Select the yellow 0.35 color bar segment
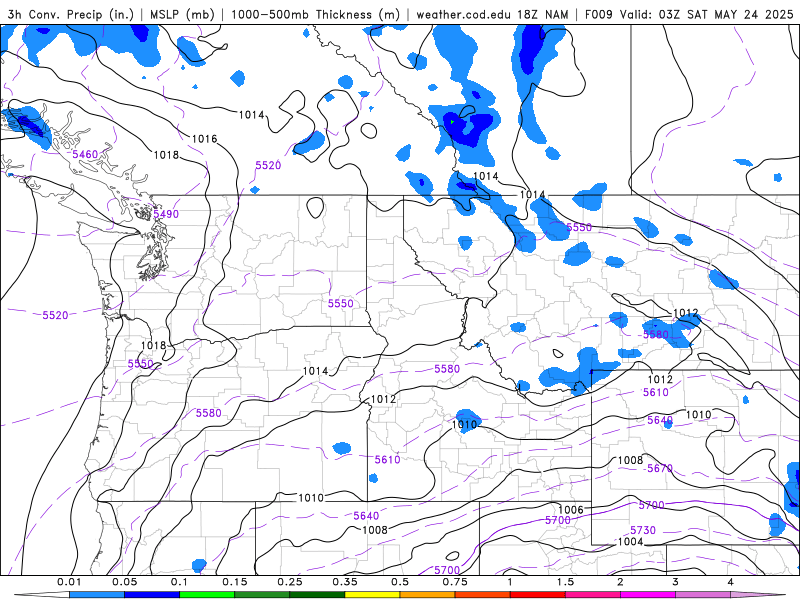Viewport: 800px width, 600px height. point(372,595)
